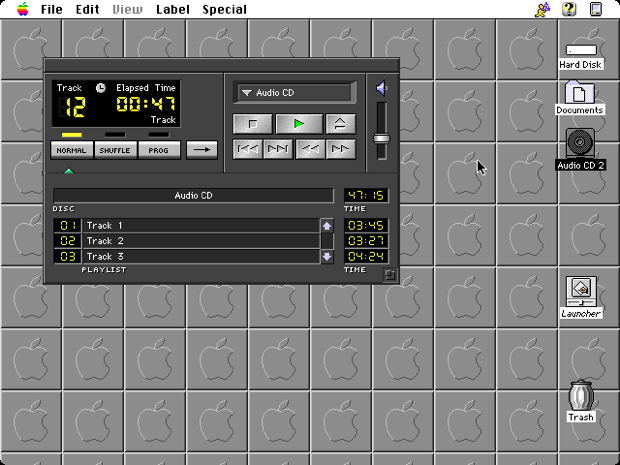This screenshot has height=465, width=620.
Task: Open the Label menu
Action: pos(173,9)
